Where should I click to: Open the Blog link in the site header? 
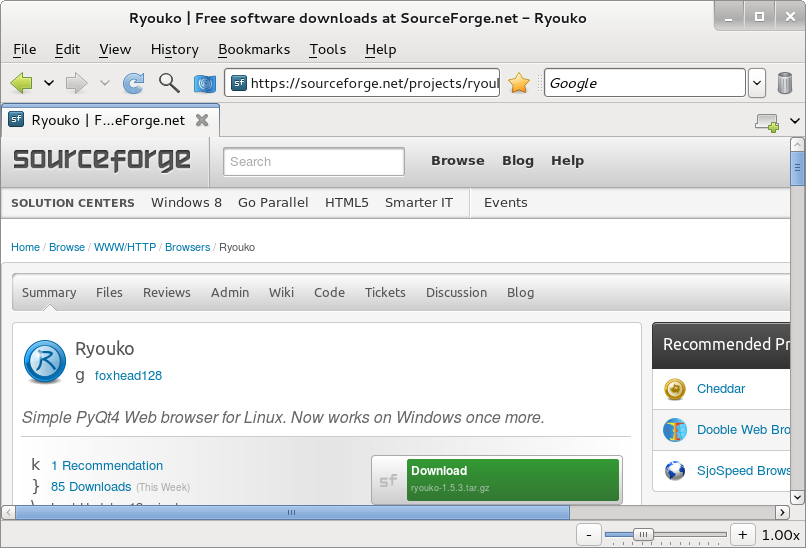518,160
